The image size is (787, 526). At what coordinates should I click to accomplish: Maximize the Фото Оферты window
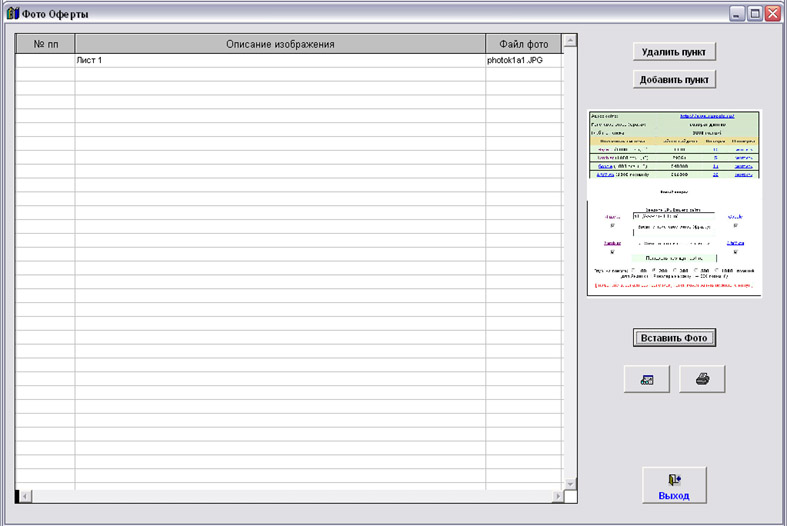coord(754,14)
